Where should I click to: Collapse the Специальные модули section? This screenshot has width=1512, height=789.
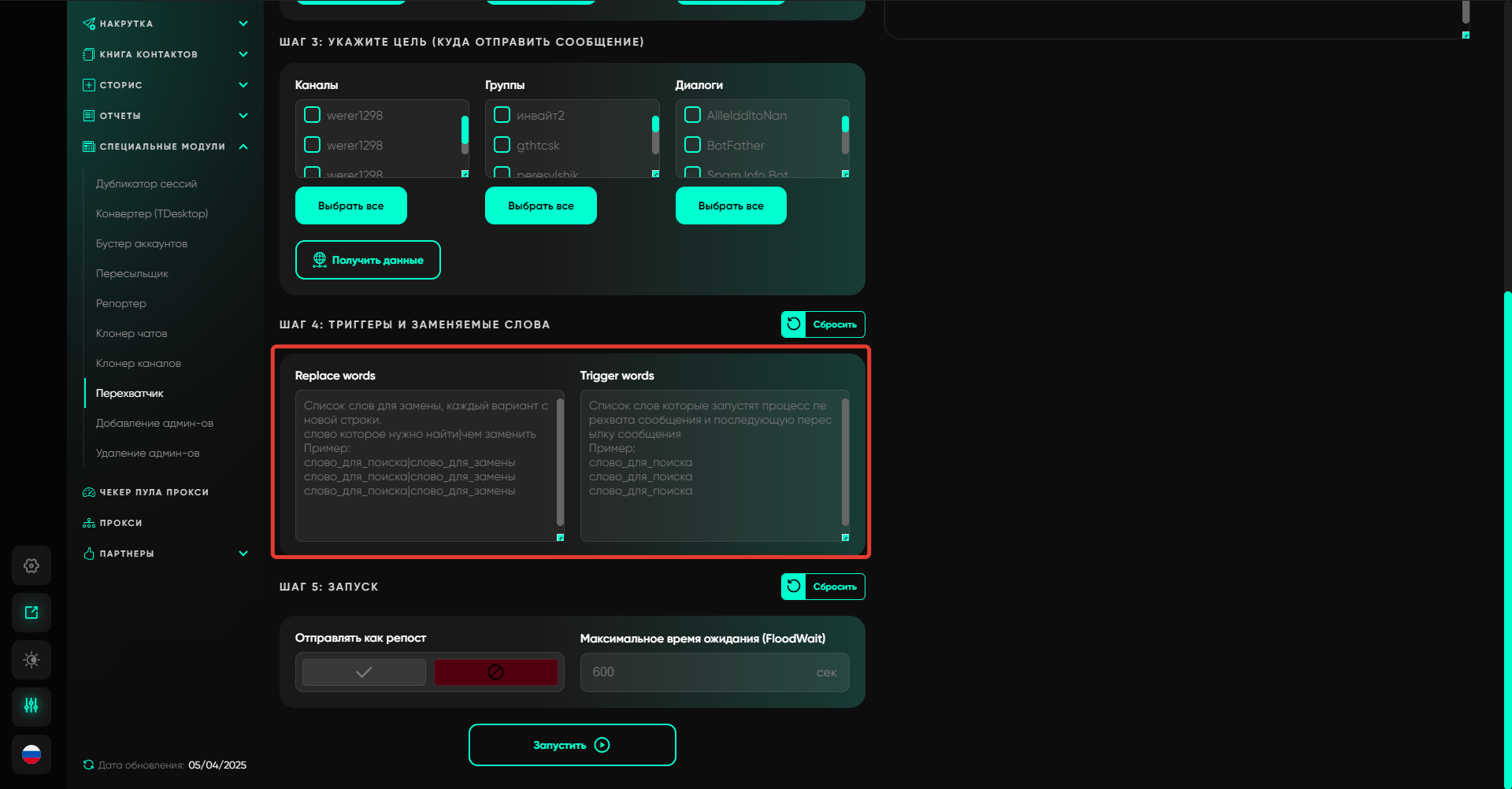243,146
